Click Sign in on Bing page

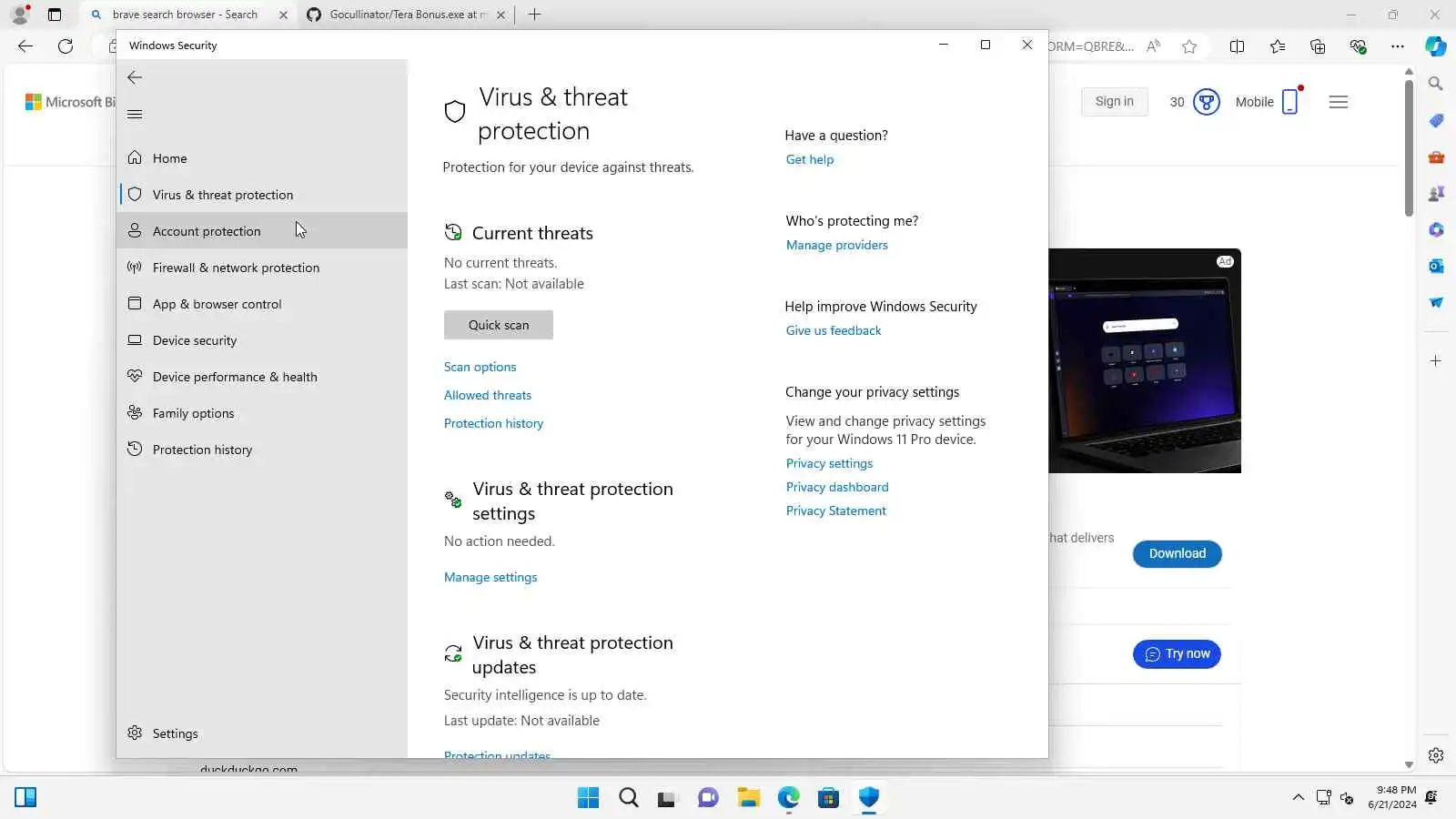point(1115,102)
